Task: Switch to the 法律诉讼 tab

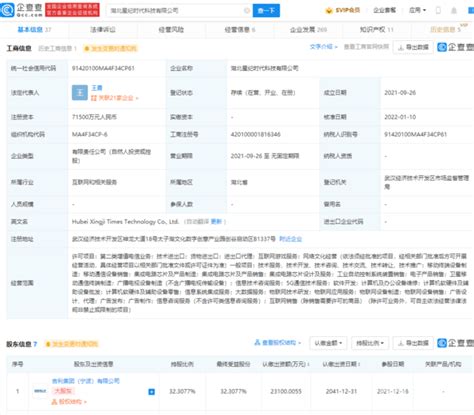Action: click(103, 30)
